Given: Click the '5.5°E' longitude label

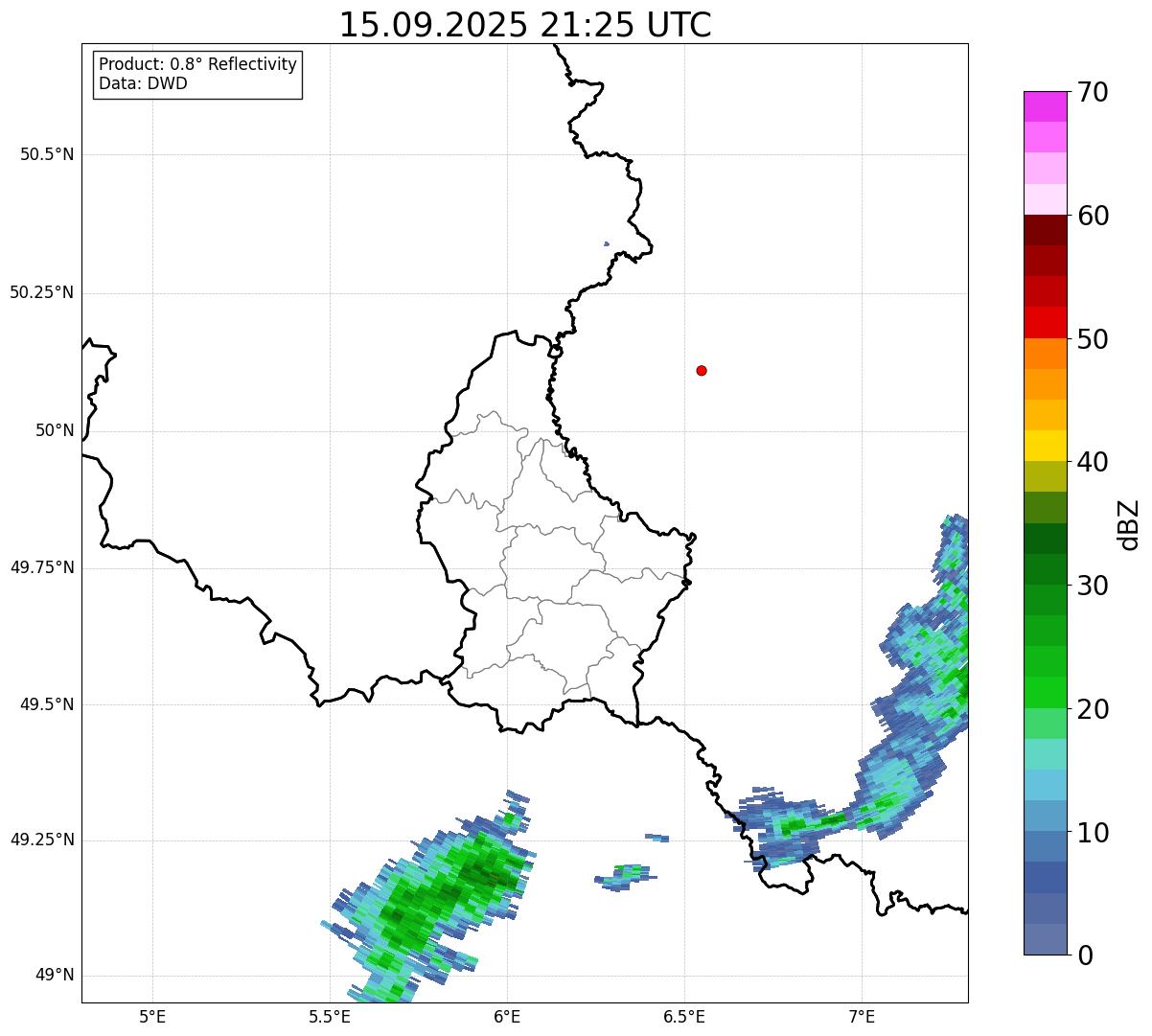Looking at the screenshot, I should tap(330, 1016).
